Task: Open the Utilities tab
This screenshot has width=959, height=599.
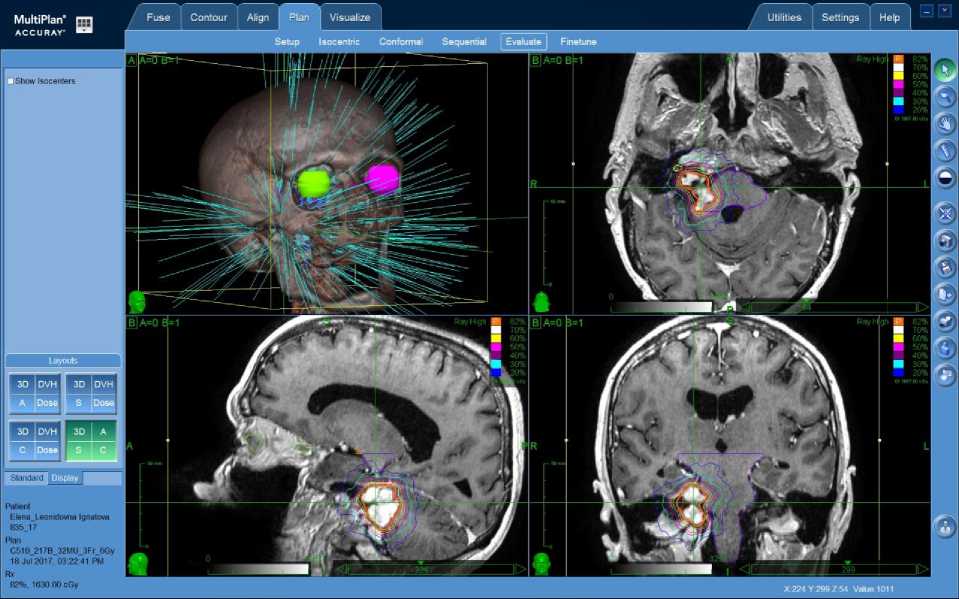Action: tap(784, 17)
